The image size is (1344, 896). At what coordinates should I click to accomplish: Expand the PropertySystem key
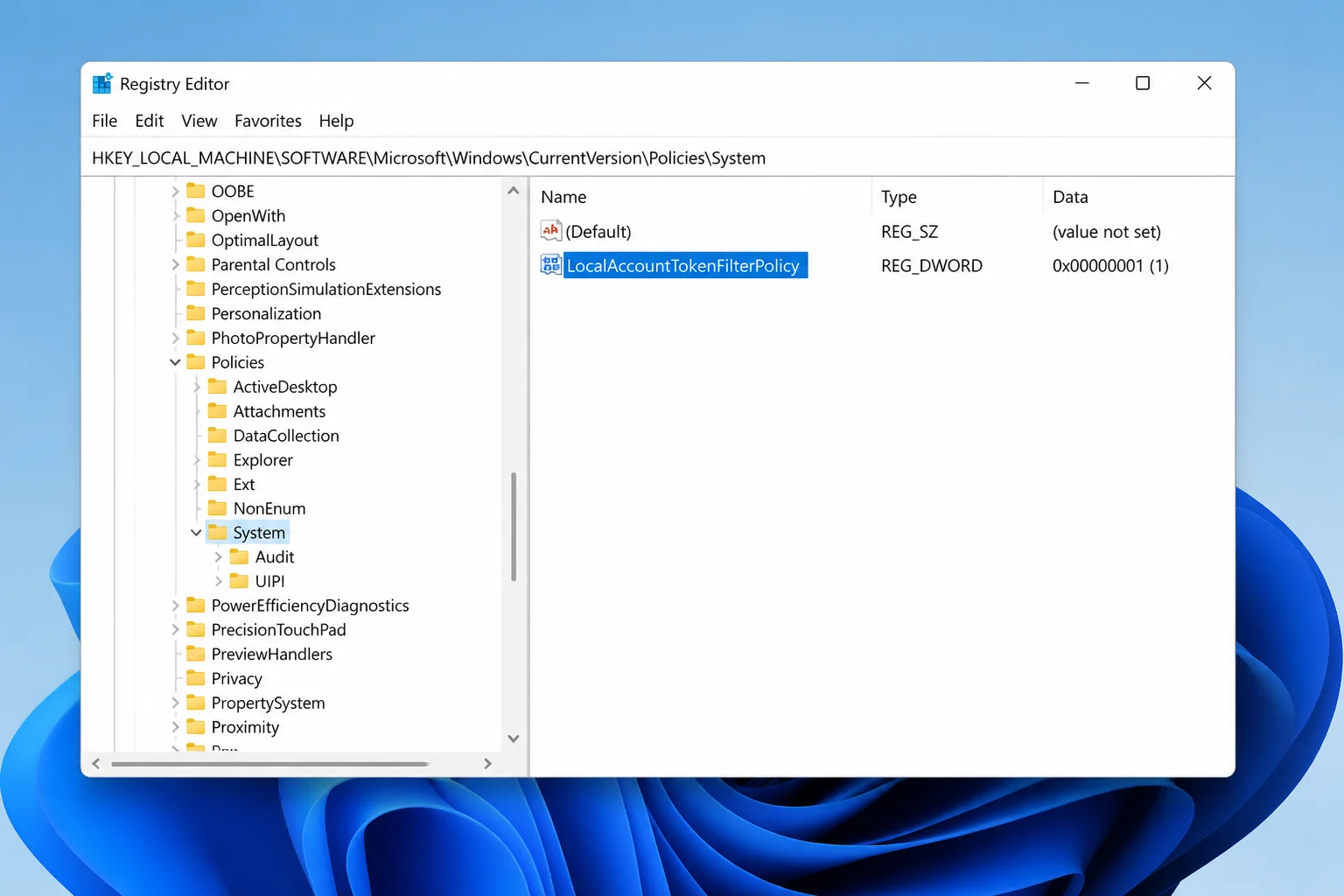pos(175,703)
